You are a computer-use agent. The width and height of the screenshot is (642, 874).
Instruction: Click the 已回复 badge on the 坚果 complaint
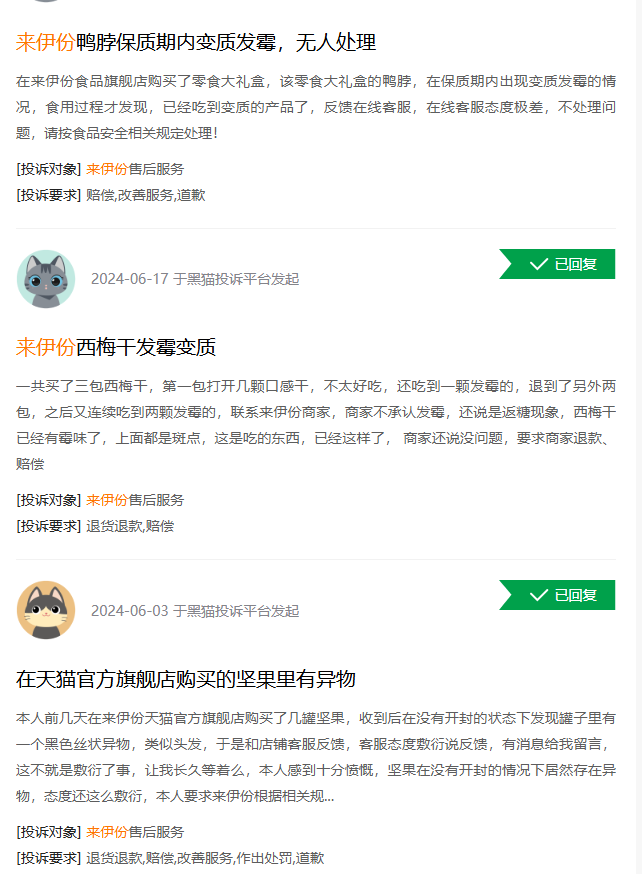(557, 595)
